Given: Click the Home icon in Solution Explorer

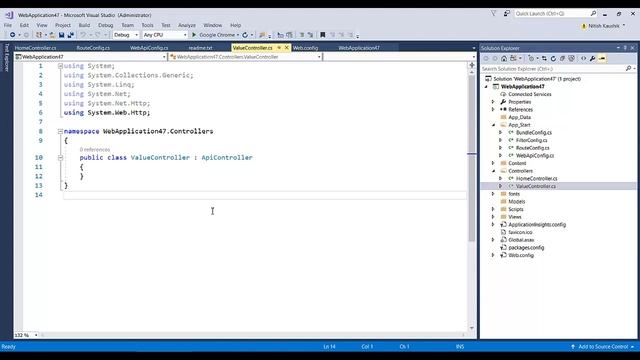Looking at the screenshot, I should coord(504,59).
